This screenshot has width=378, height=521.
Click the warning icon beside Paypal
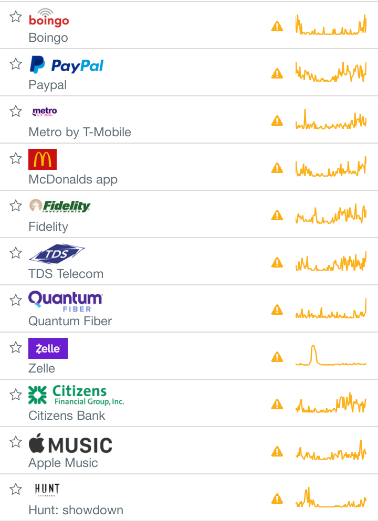[277, 73]
